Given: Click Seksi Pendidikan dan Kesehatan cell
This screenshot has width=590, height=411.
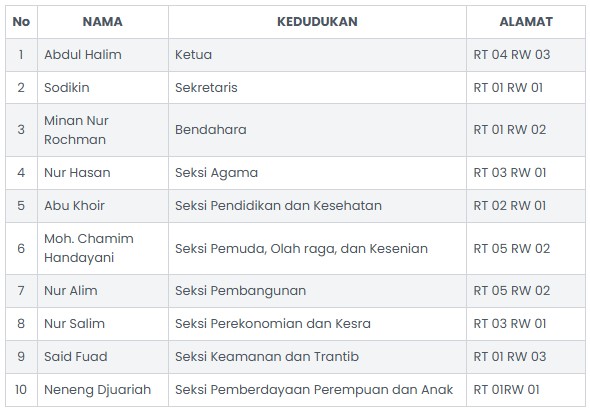Looking at the screenshot, I should (x=317, y=206).
